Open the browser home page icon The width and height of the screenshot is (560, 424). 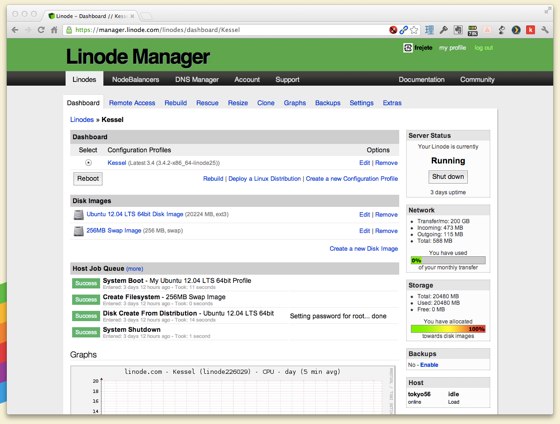[x=54, y=30]
